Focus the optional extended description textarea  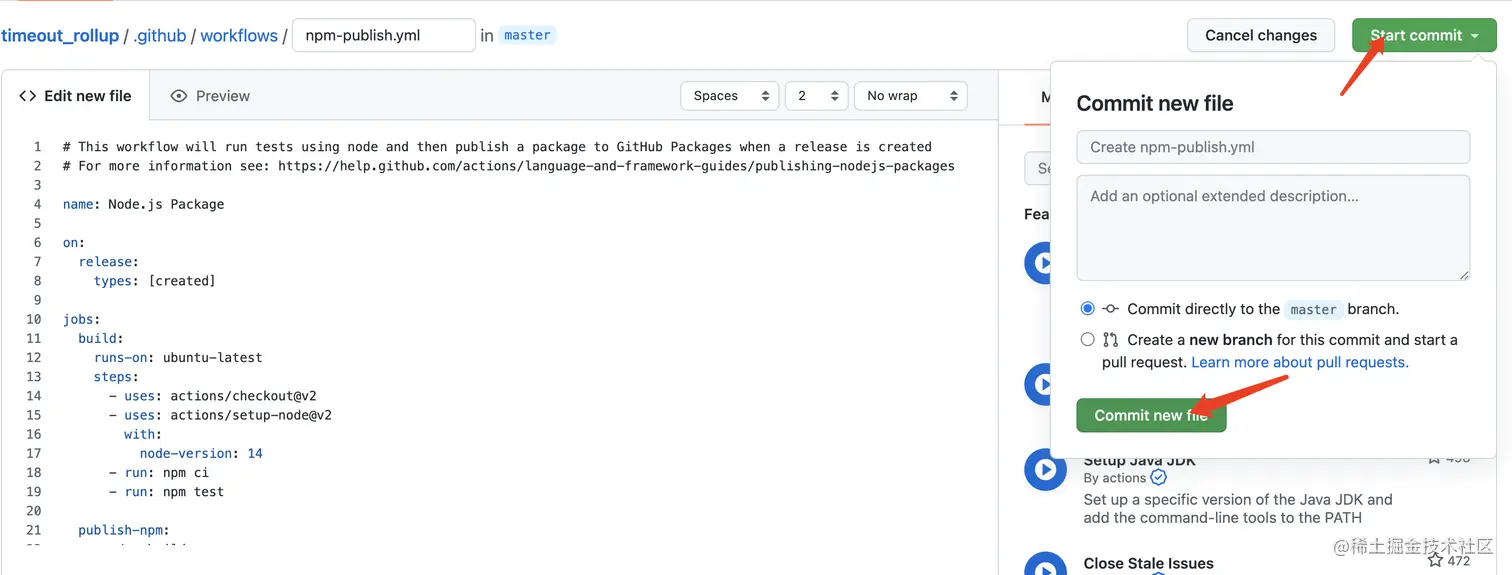point(1273,228)
